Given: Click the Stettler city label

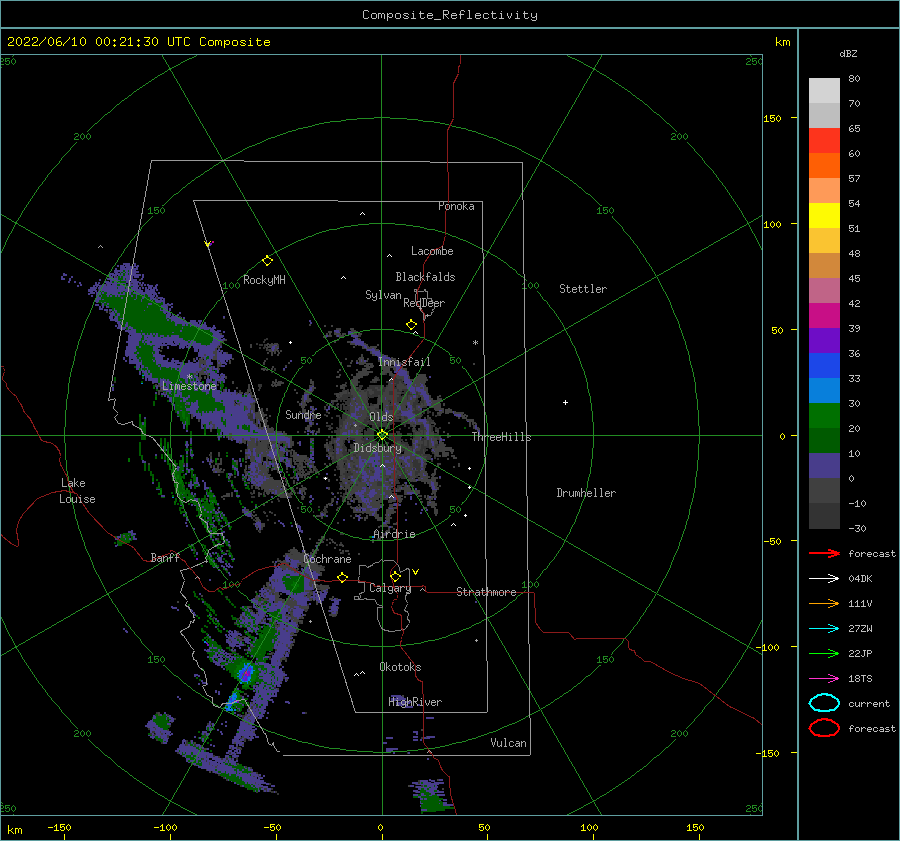Looking at the screenshot, I should (x=583, y=289).
